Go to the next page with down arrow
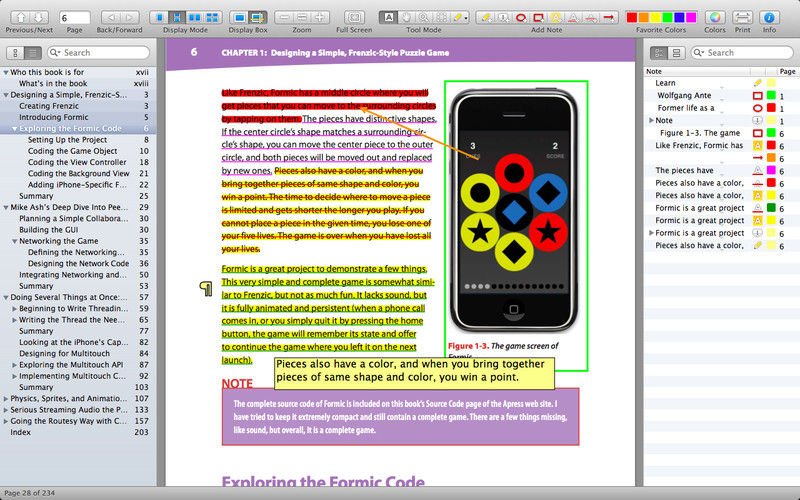The image size is (800, 500). tap(39, 17)
